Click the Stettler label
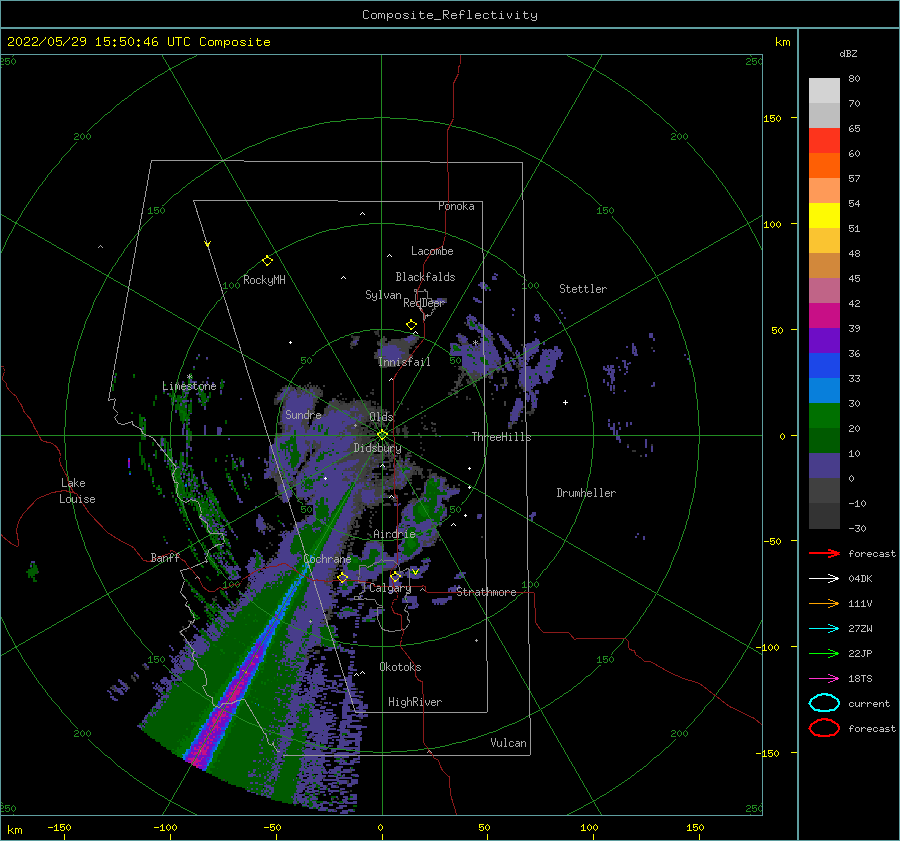 coord(583,289)
